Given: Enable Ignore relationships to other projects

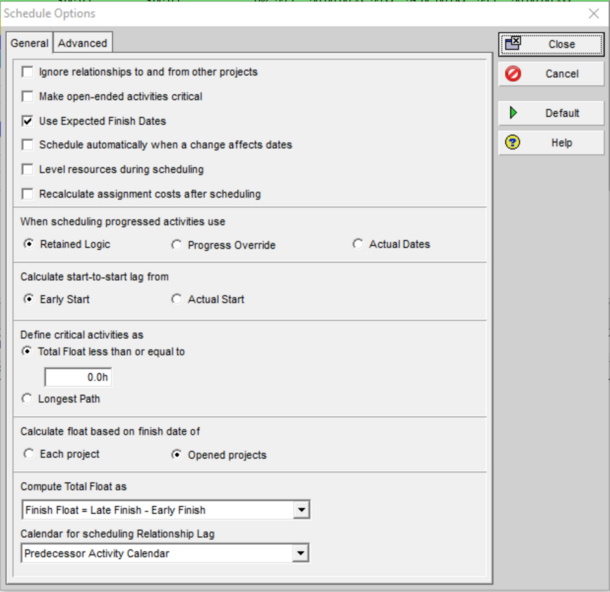Looking at the screenshot, I should [28, 72].
